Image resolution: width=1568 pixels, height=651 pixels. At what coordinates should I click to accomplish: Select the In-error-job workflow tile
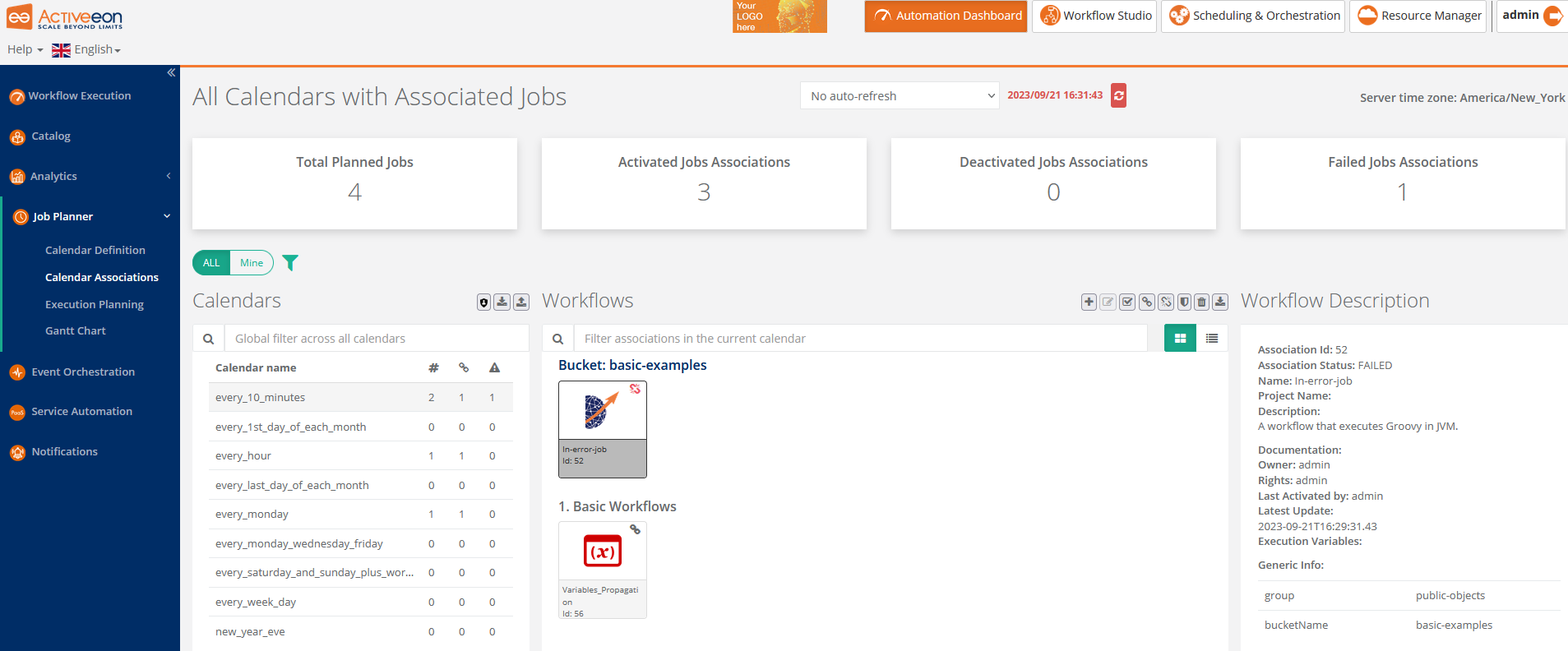tap(603, 430)
